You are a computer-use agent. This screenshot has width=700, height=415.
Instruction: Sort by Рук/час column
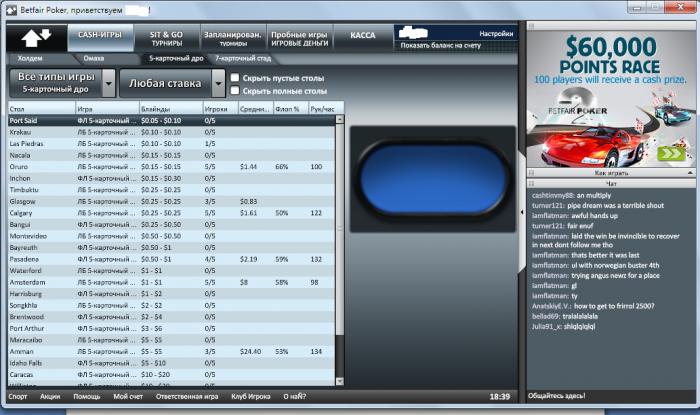(x=326, y=108)
